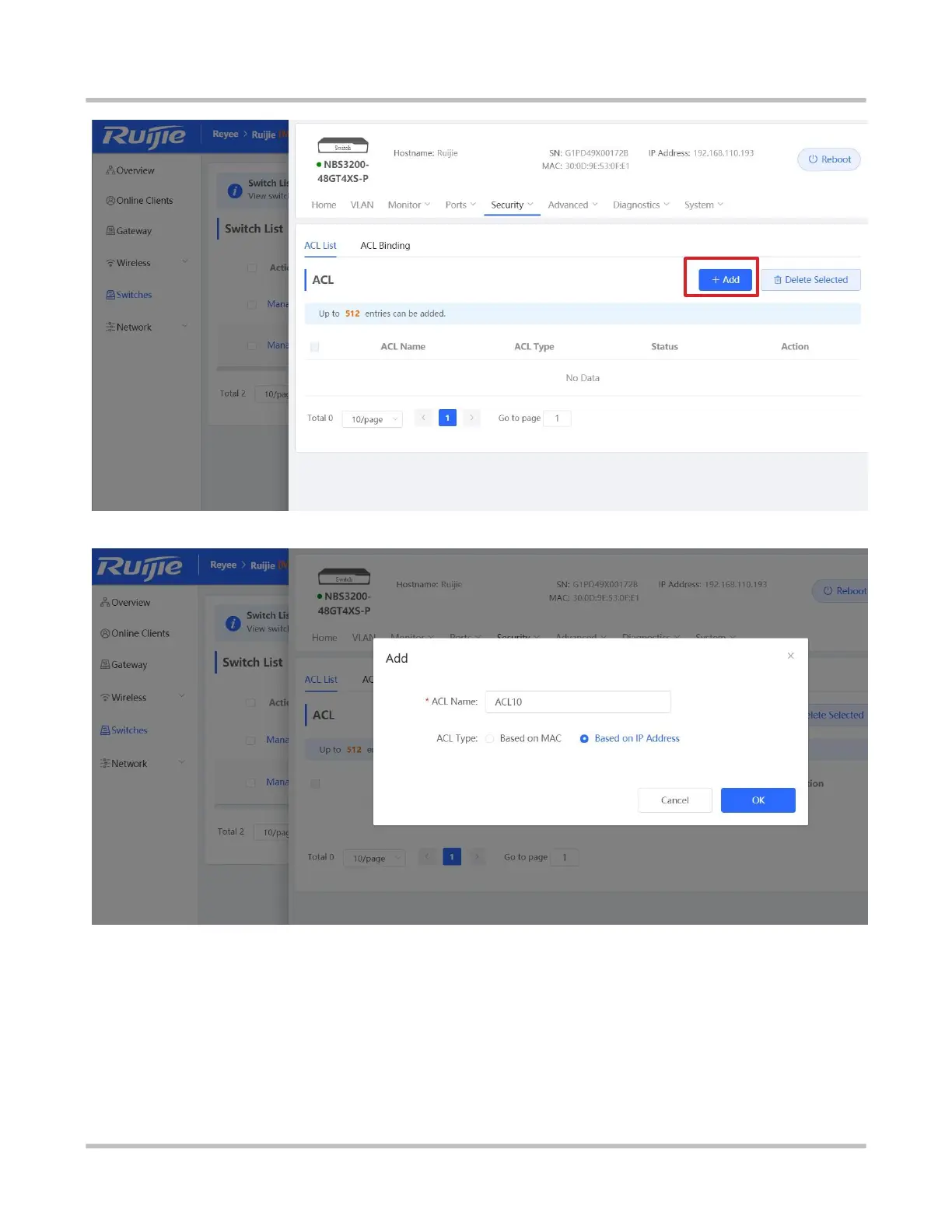Click NBS3200 switch device image in upper screenshot
The width and height of the screenshot is (952, 1232).
(343, 146)
